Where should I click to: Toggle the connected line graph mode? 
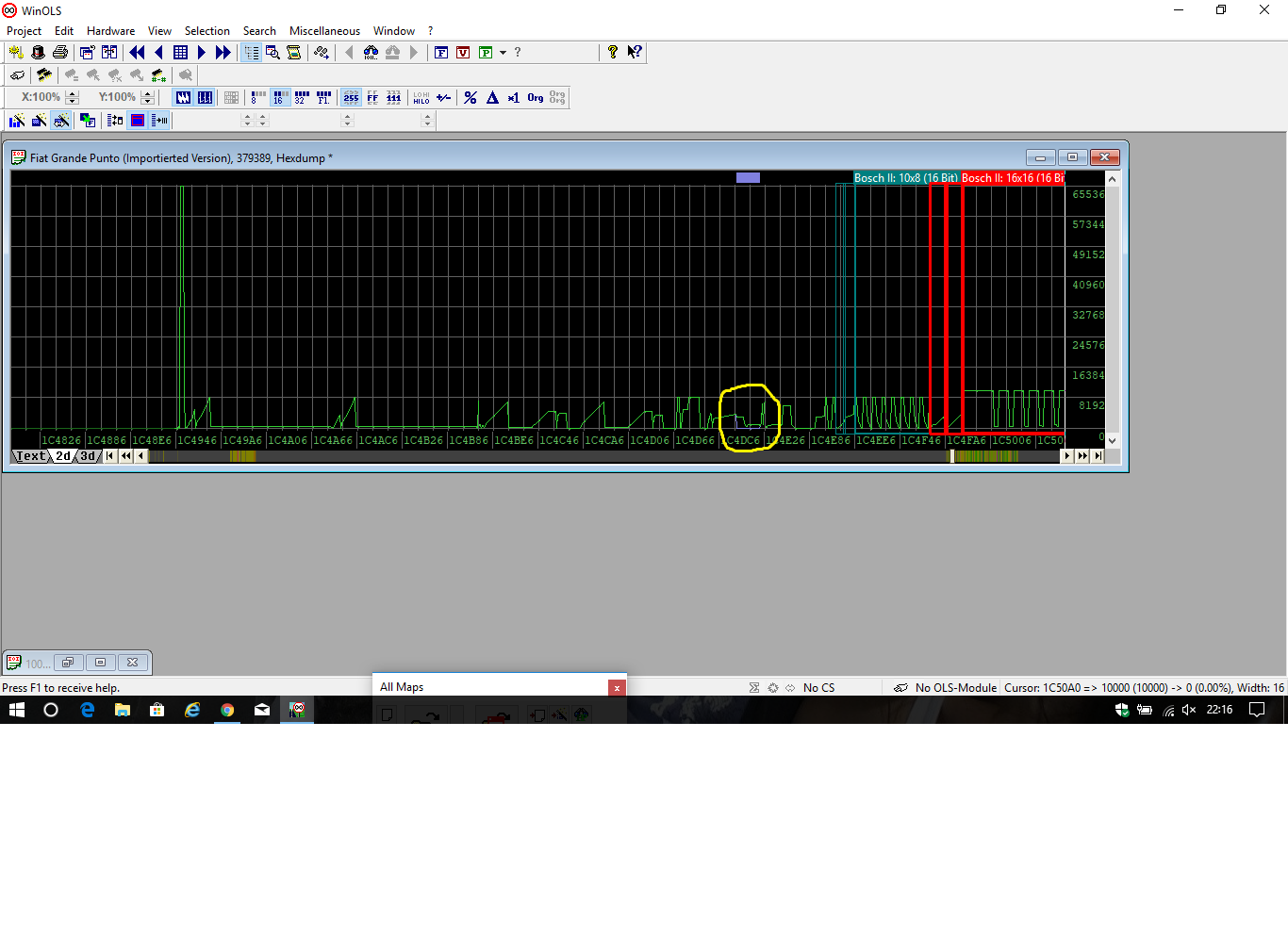(x=183, y=97)
